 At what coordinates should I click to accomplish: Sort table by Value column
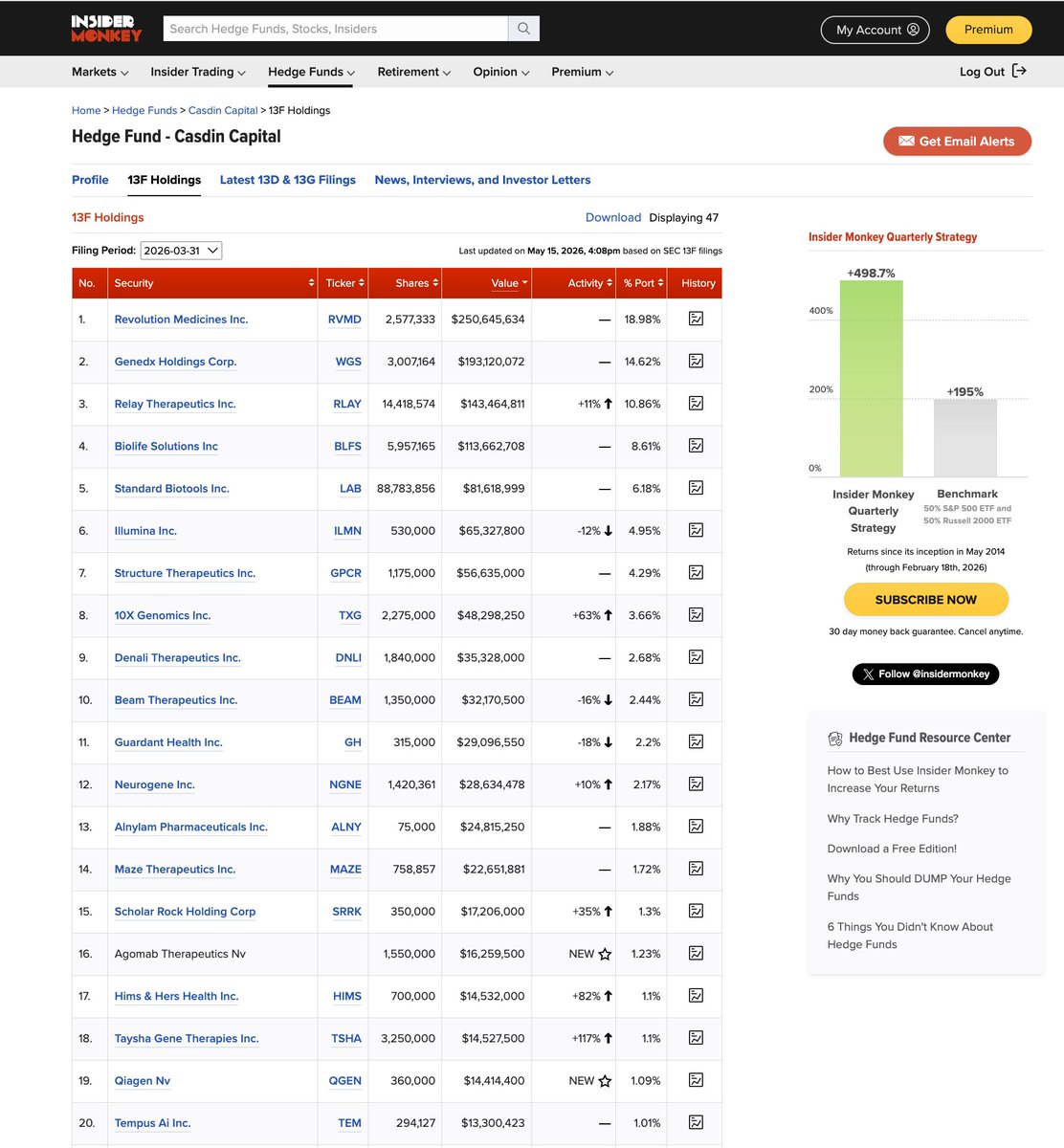point(487,283)
